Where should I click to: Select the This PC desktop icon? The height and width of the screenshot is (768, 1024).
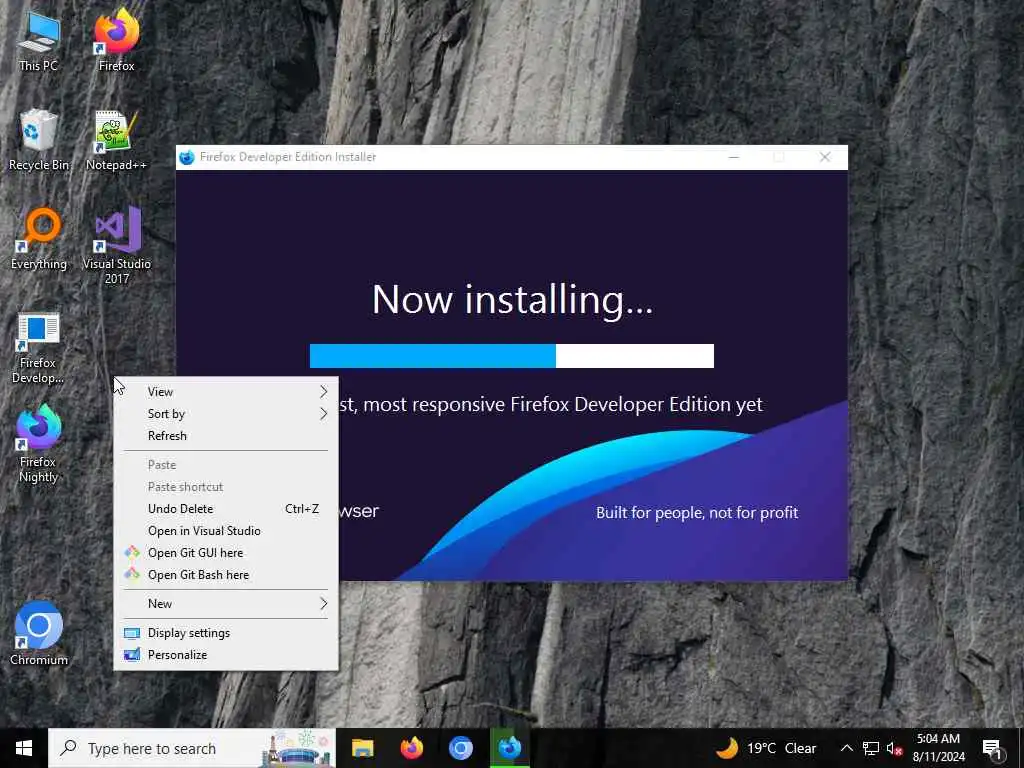39,41
